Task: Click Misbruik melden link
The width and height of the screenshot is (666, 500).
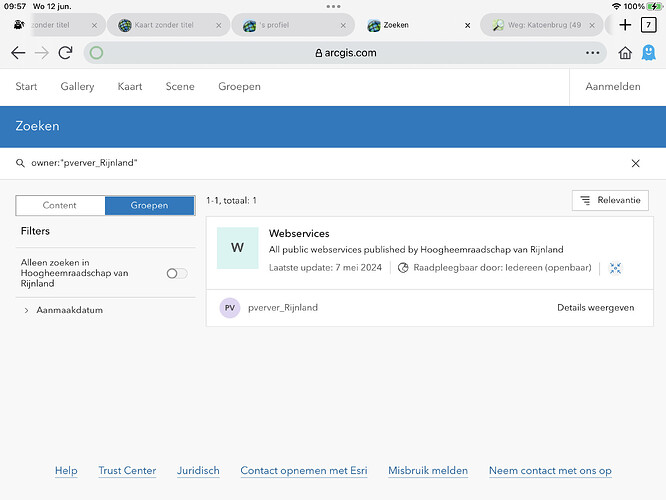Action: [428, 471]
